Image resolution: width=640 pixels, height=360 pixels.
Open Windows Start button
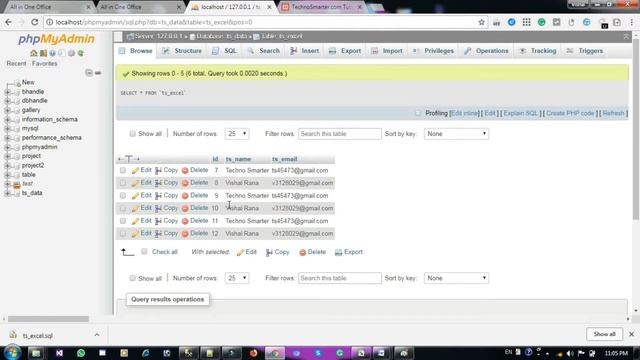[x=11, y=353]
